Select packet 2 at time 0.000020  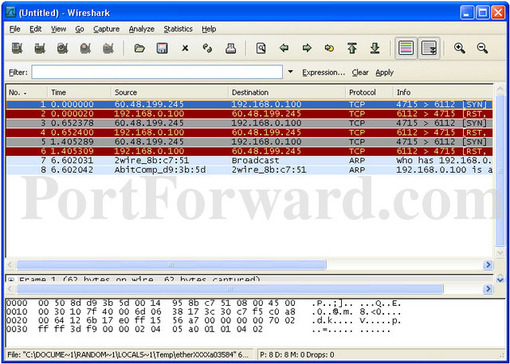[x=249, y=114]
